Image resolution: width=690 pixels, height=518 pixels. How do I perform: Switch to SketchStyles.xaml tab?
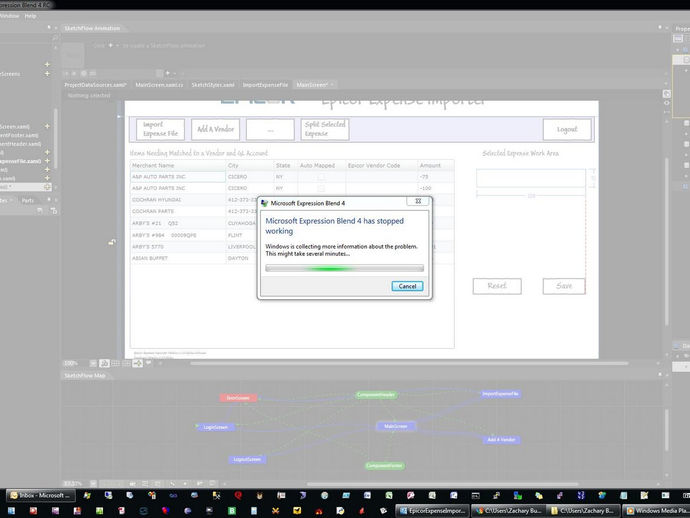(x=213, y=84)
